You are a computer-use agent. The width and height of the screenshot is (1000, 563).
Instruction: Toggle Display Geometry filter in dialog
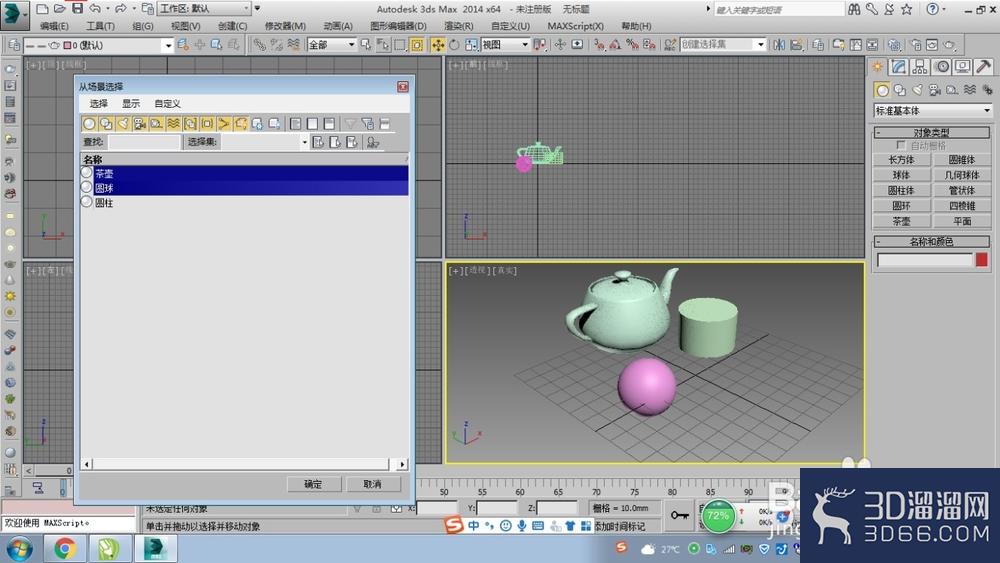(89, 124)
